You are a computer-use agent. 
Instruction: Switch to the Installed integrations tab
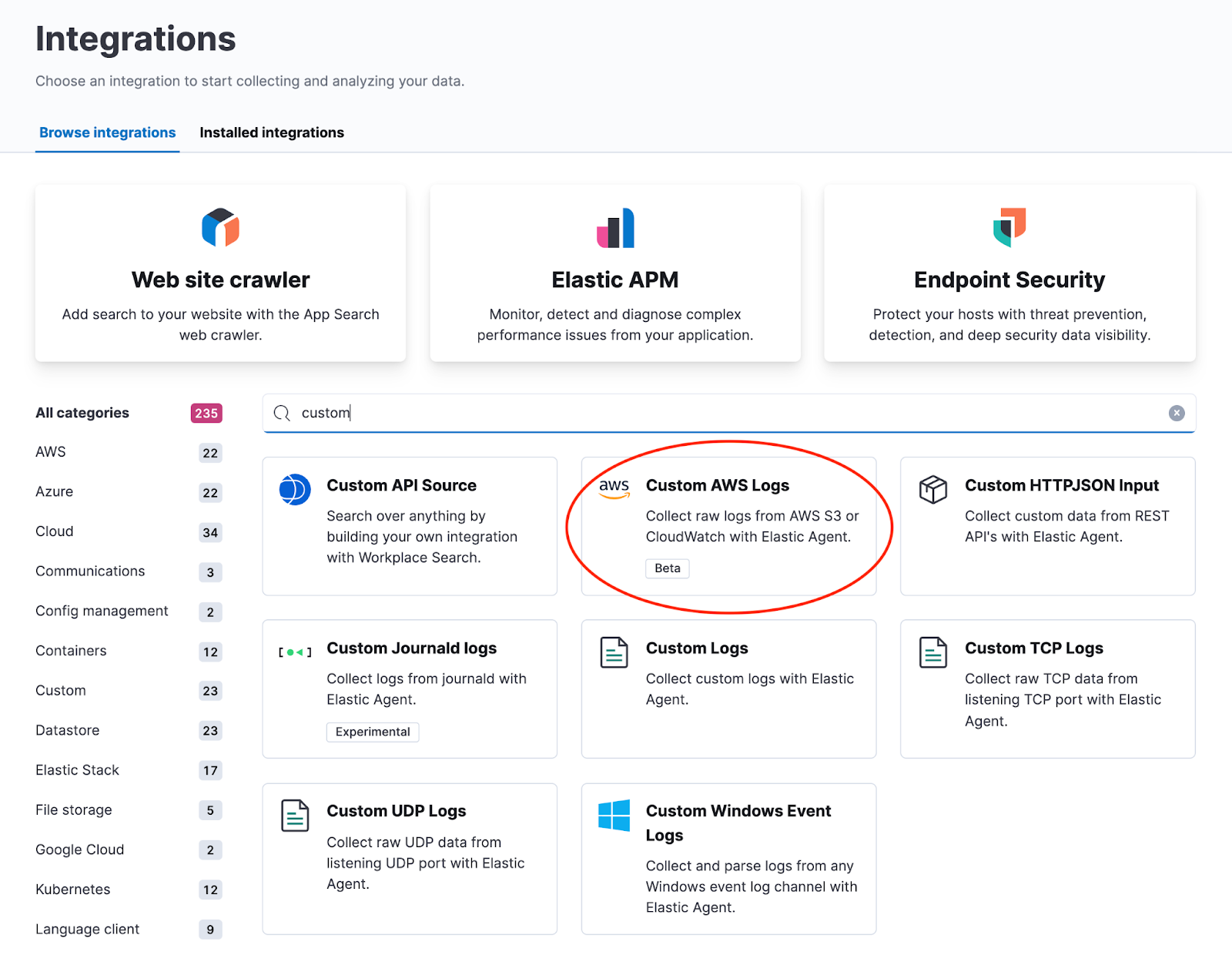pyautogui.click(x=271, y=132)
